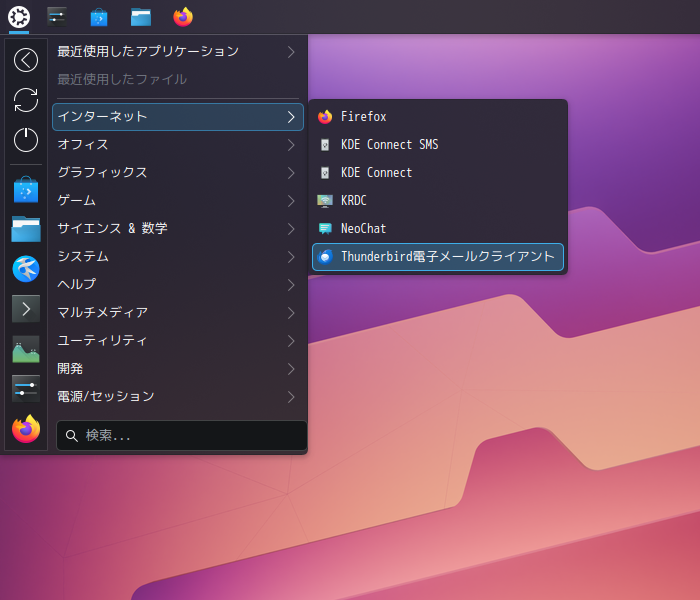Expand the 電源/セッション category
This screenshot has height=600, width=700.
pyautogui.click(x=178, y=396)
